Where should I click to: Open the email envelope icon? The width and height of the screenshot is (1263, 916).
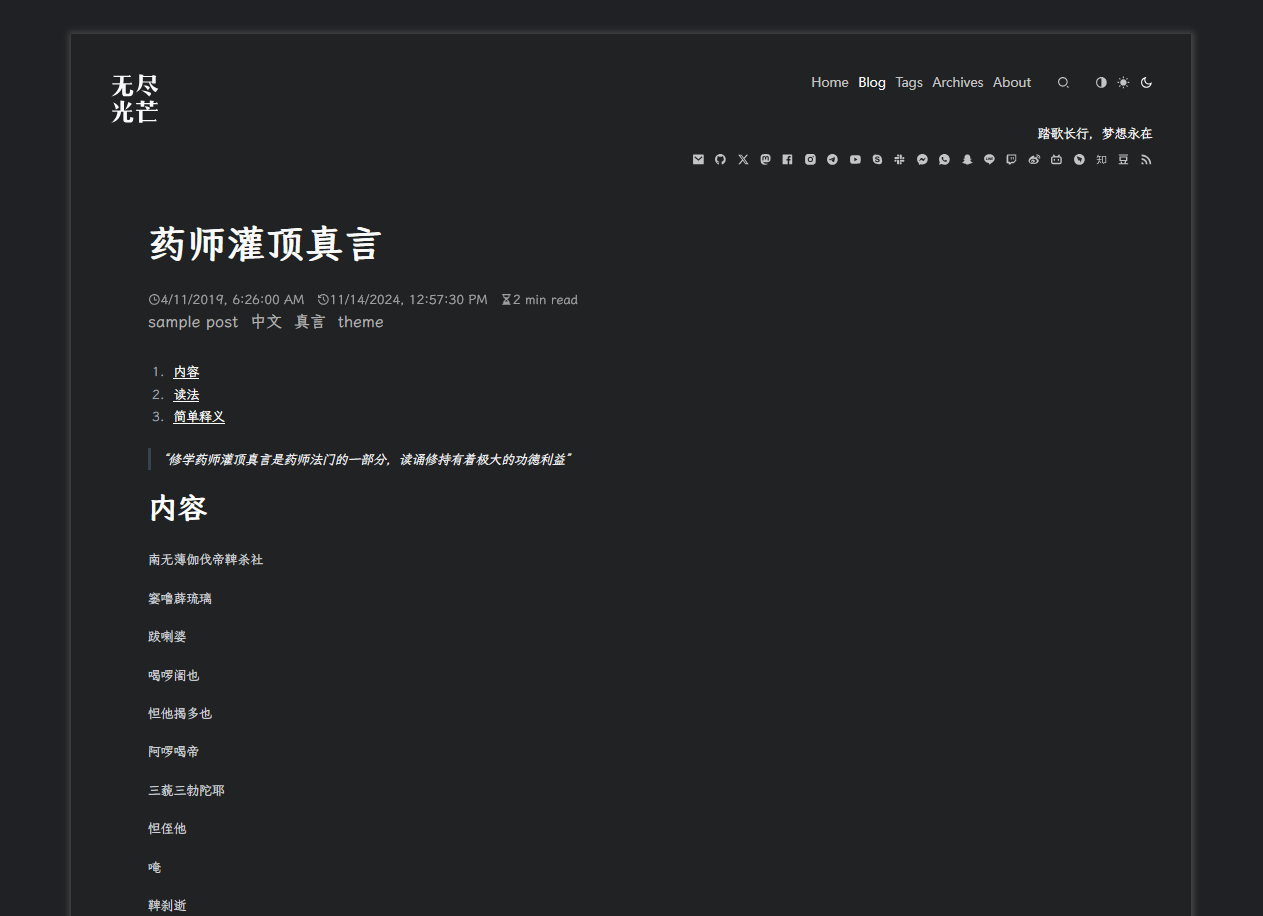click(698, 160)
